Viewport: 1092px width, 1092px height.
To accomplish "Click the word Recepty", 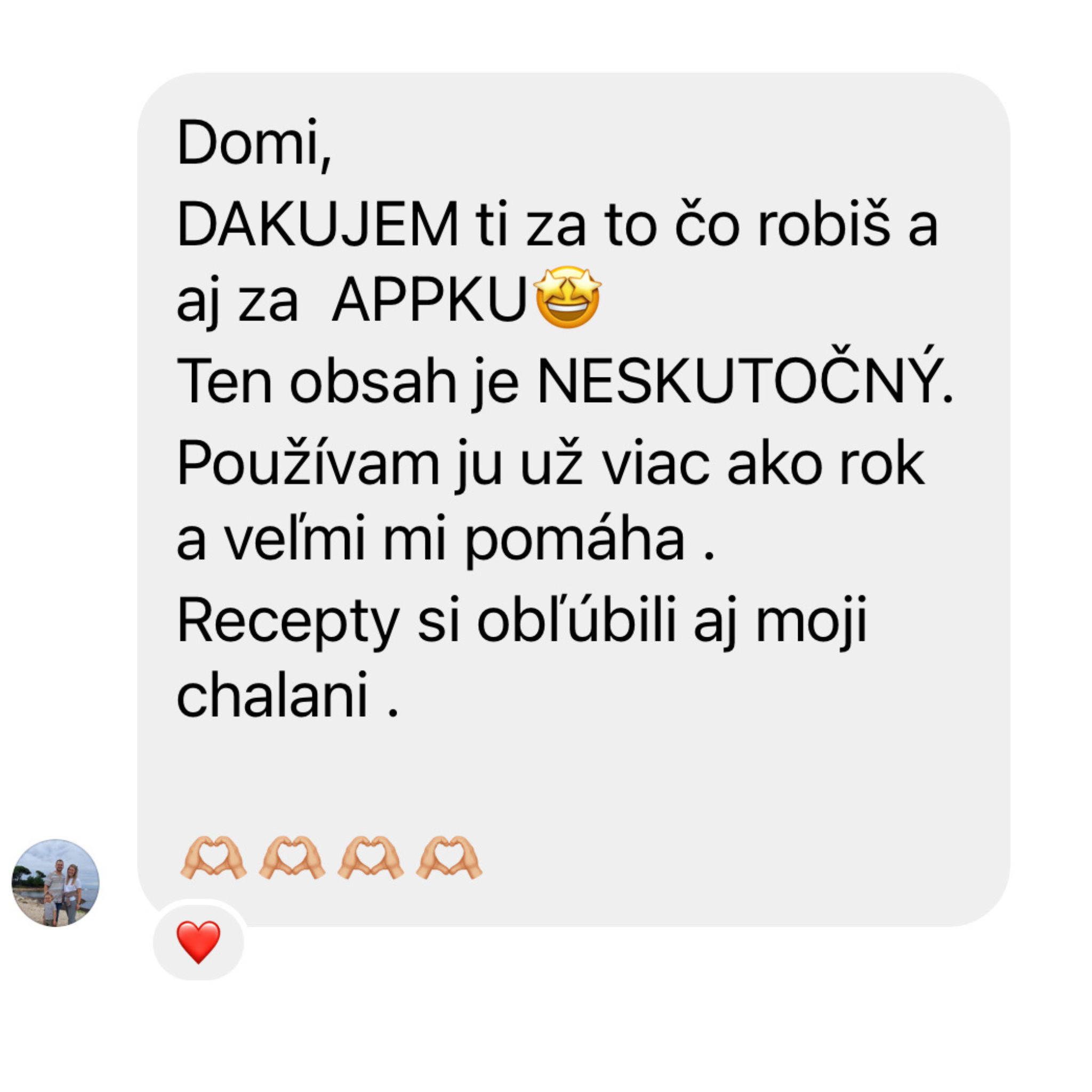I will [288, 622].
